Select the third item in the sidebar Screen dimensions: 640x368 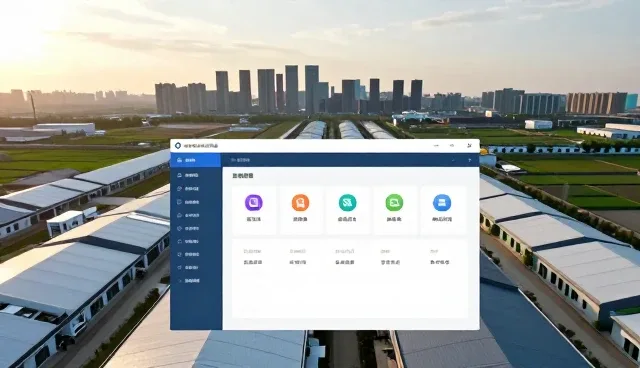196,189
